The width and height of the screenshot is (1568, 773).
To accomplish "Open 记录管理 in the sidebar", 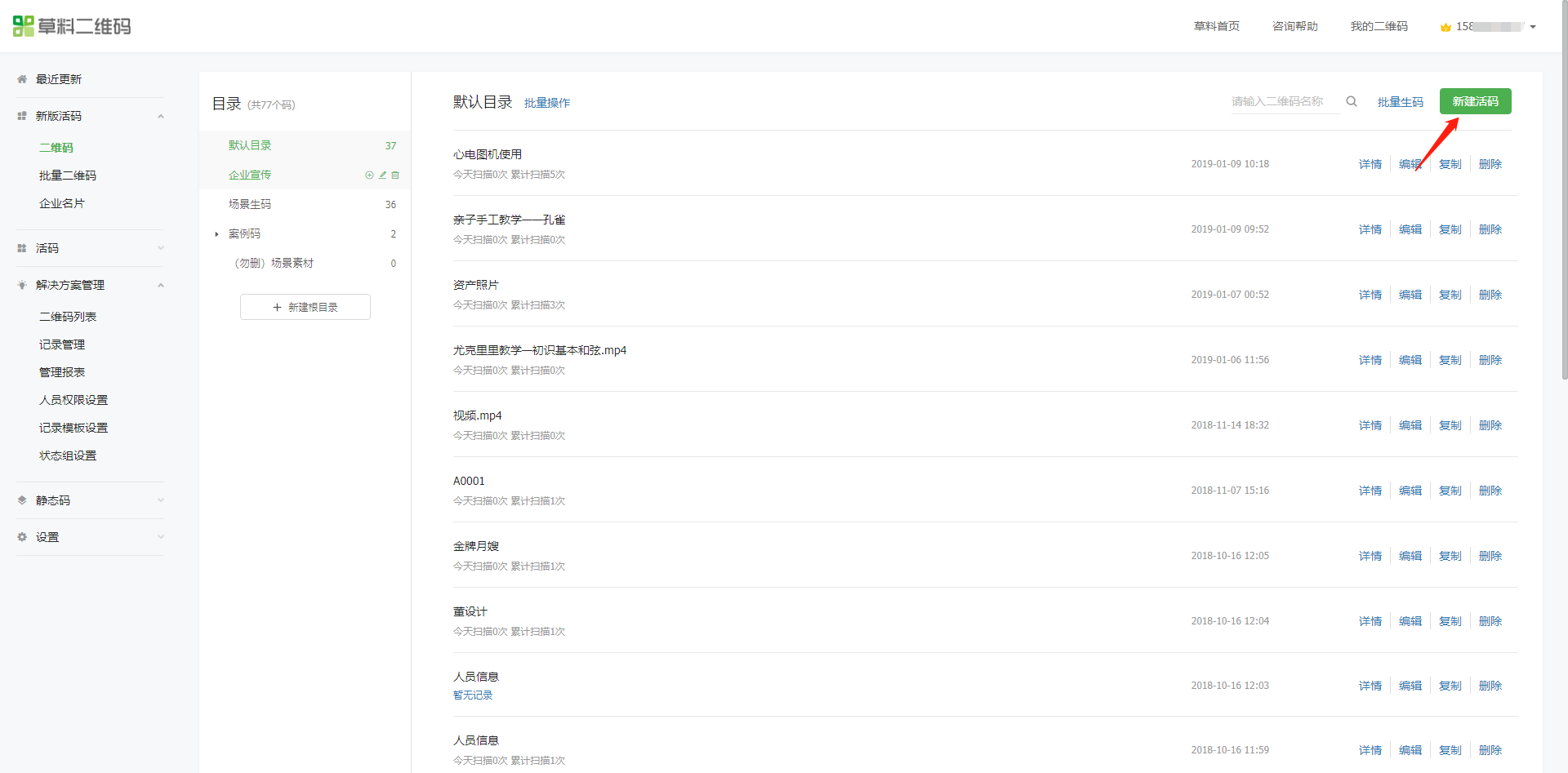I will pyautogui.click(x=62, y=344).
